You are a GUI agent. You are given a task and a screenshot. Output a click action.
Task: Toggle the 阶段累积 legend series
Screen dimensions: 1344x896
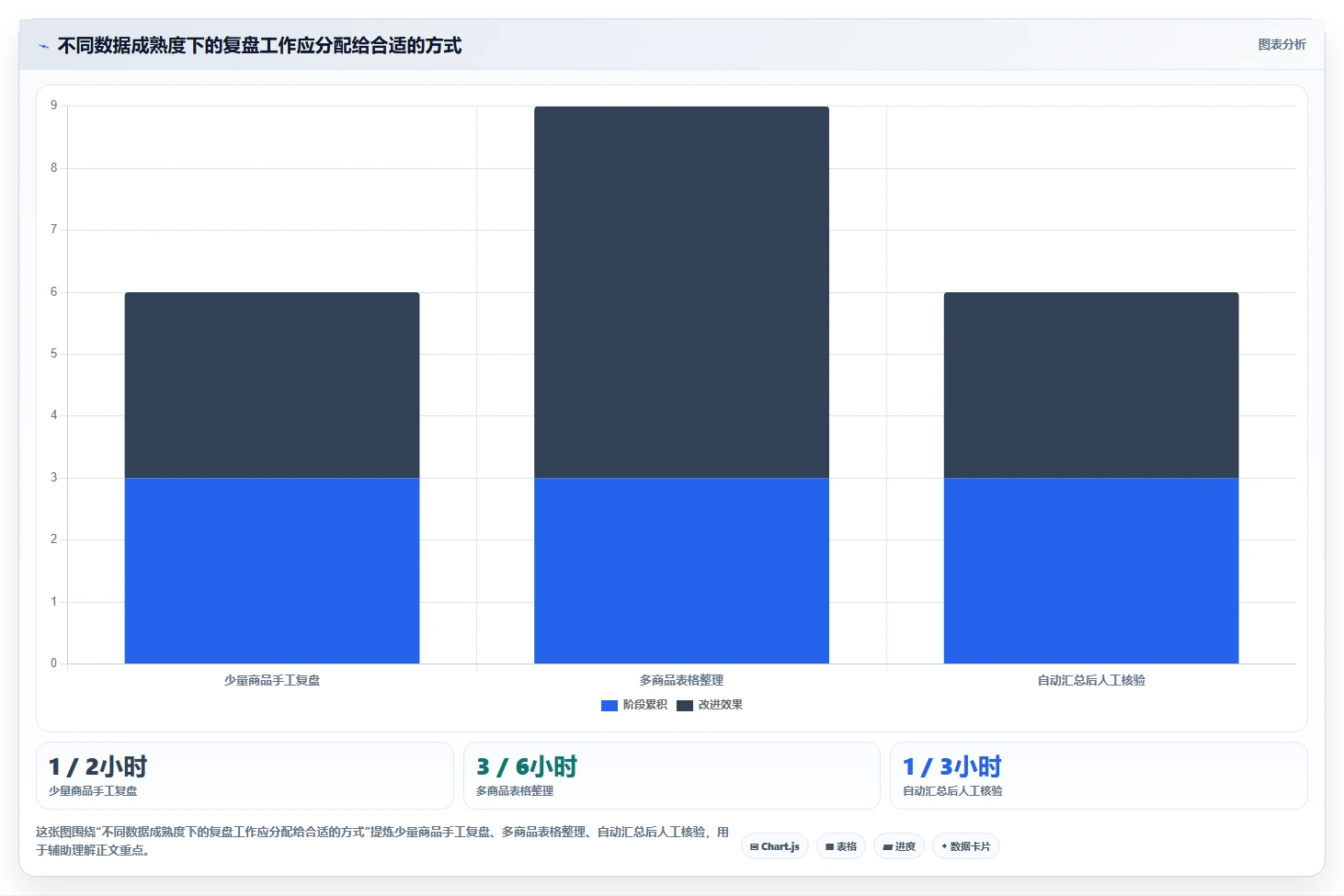(x=633, y=705)
